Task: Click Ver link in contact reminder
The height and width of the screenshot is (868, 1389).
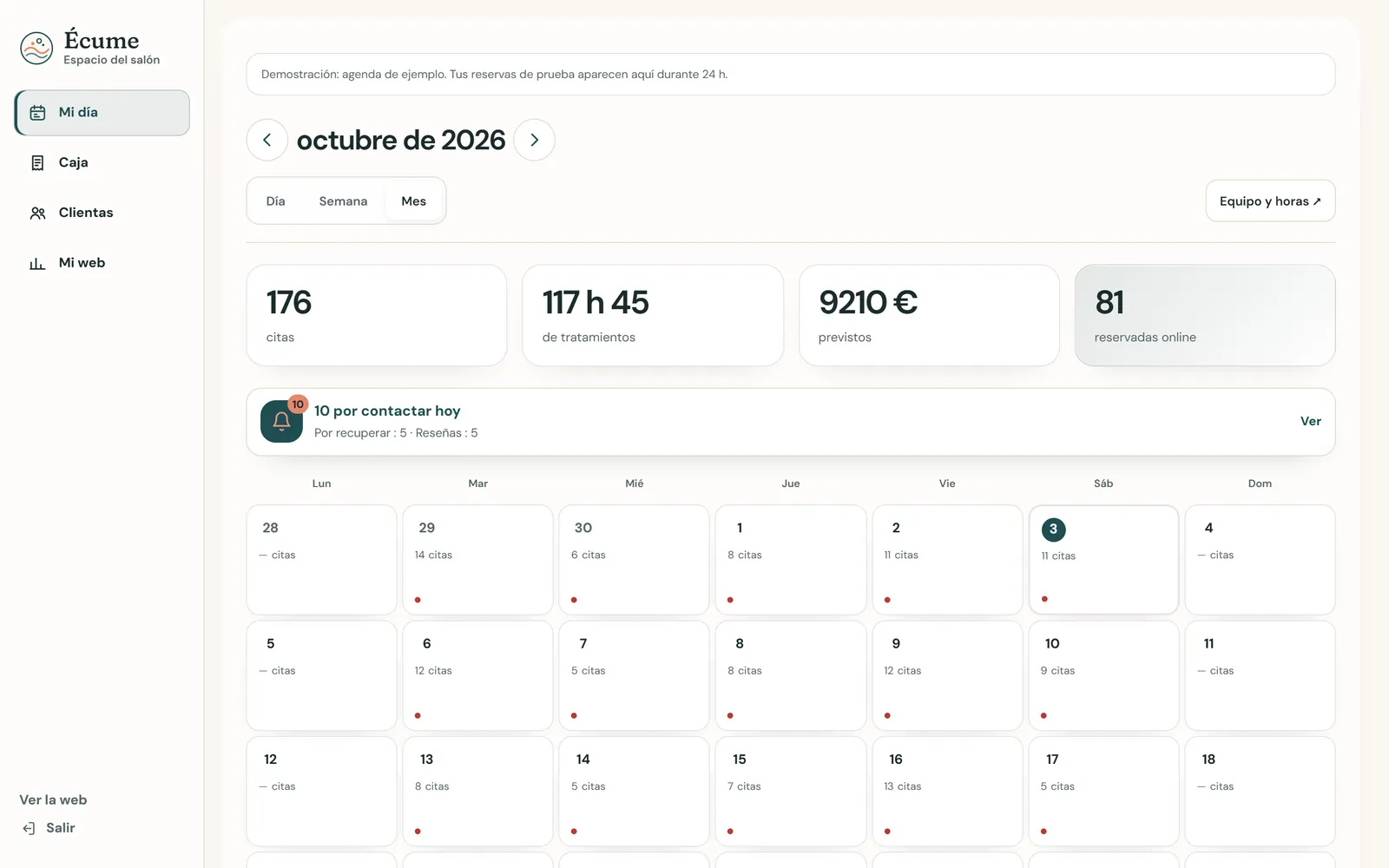Action: coord(1311,422)
